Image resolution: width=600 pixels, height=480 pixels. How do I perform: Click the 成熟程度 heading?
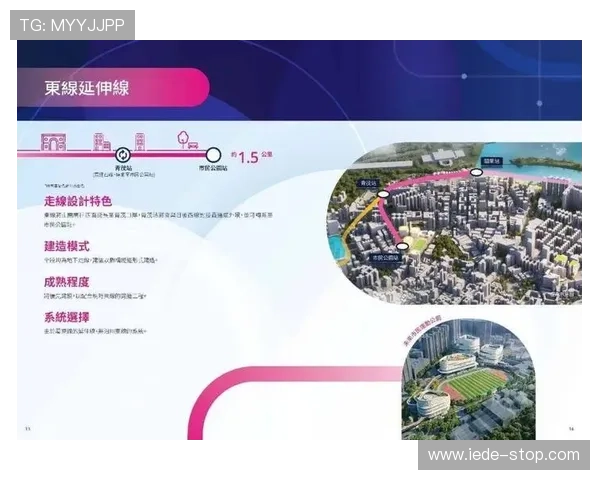pyautogui.click(x=67, y=282)
